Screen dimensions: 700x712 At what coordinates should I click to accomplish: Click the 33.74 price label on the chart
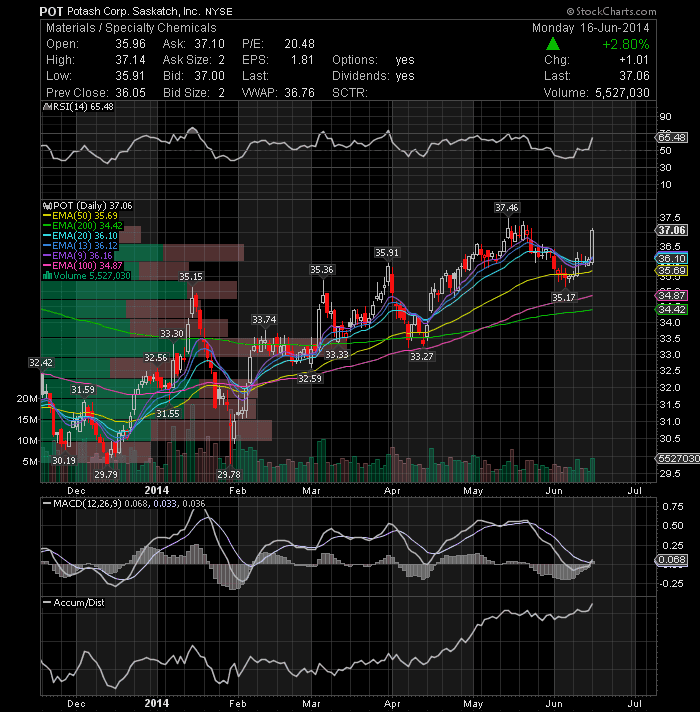pyautogui.click(x=264, y=320)
